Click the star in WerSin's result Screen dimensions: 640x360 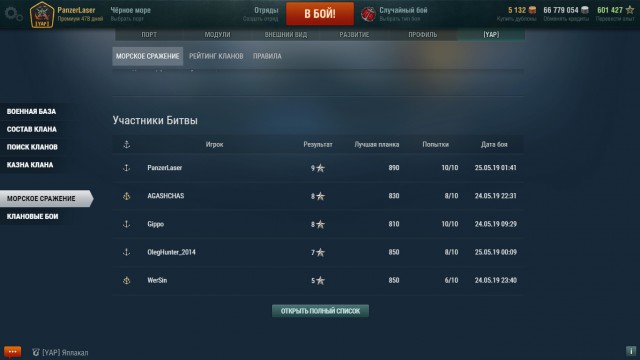click(320, 280)
